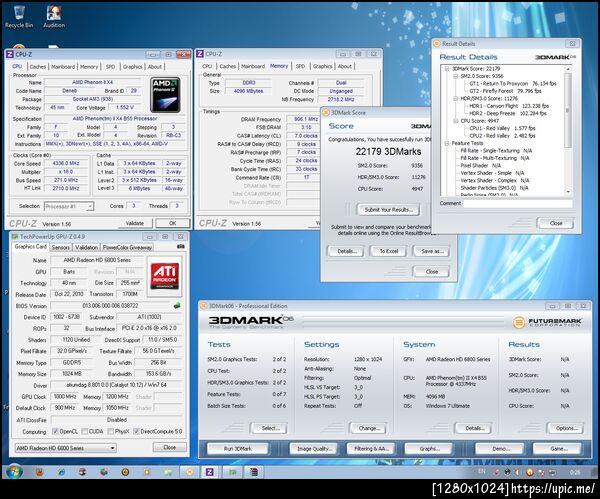The image size is (600, 499).
Task: Click Submit Your Results button
Action: coord(388,210)
